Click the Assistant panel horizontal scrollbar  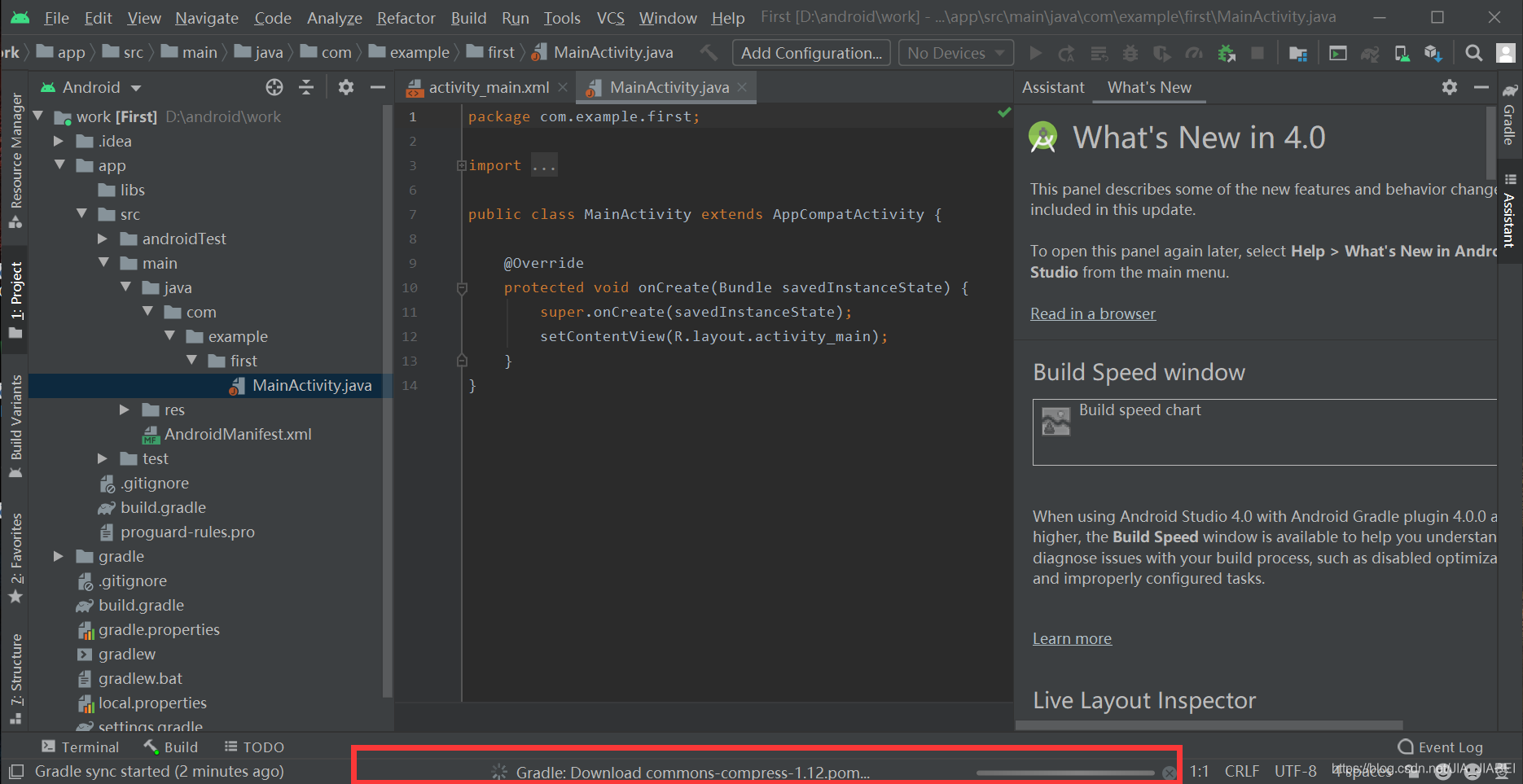click(x=1209, y=725)
